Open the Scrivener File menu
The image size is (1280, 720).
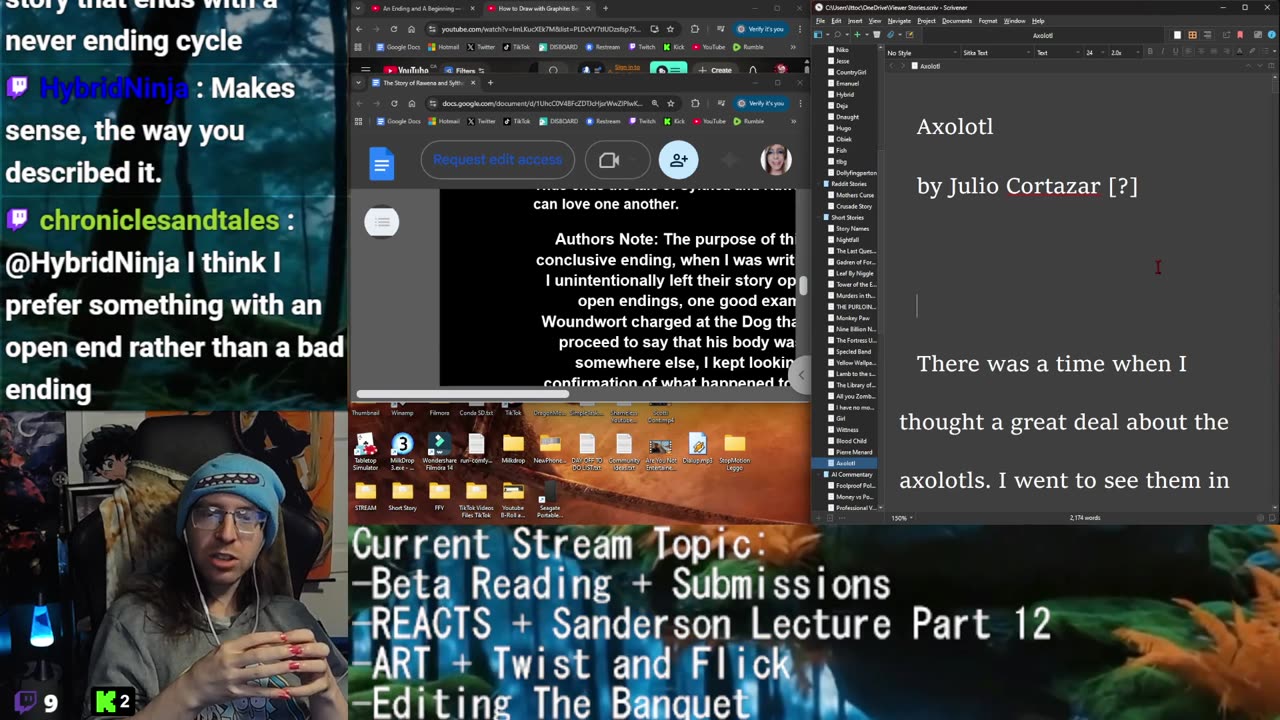pyautogui.click(x=820, y=21)
